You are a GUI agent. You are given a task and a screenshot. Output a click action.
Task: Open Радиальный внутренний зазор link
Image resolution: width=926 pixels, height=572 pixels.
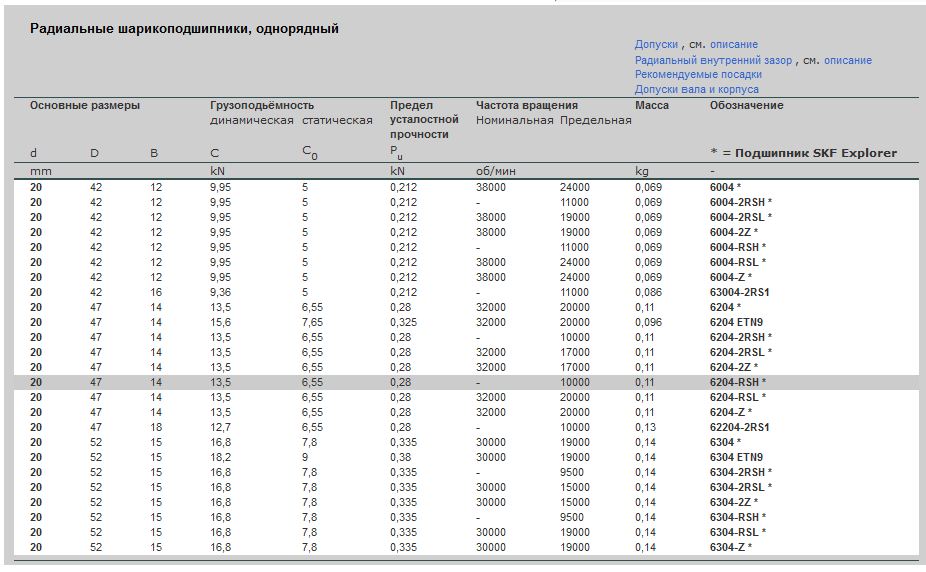[x=713, y=60]
